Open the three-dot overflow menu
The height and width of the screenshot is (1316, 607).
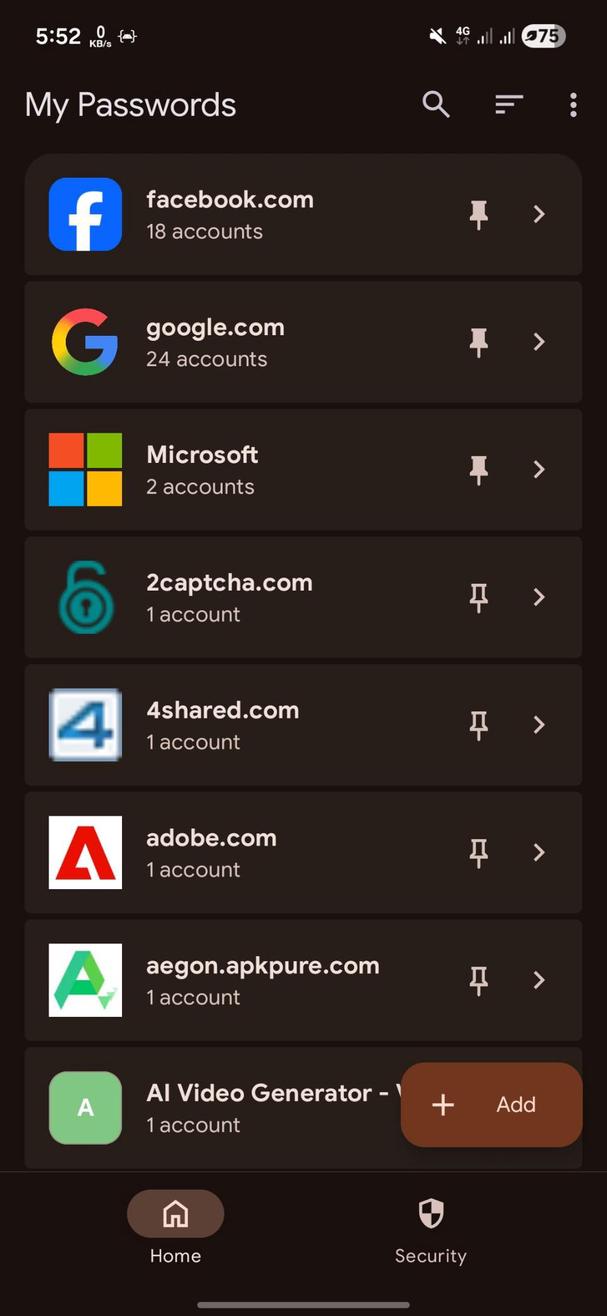click(x=572, y=104)
